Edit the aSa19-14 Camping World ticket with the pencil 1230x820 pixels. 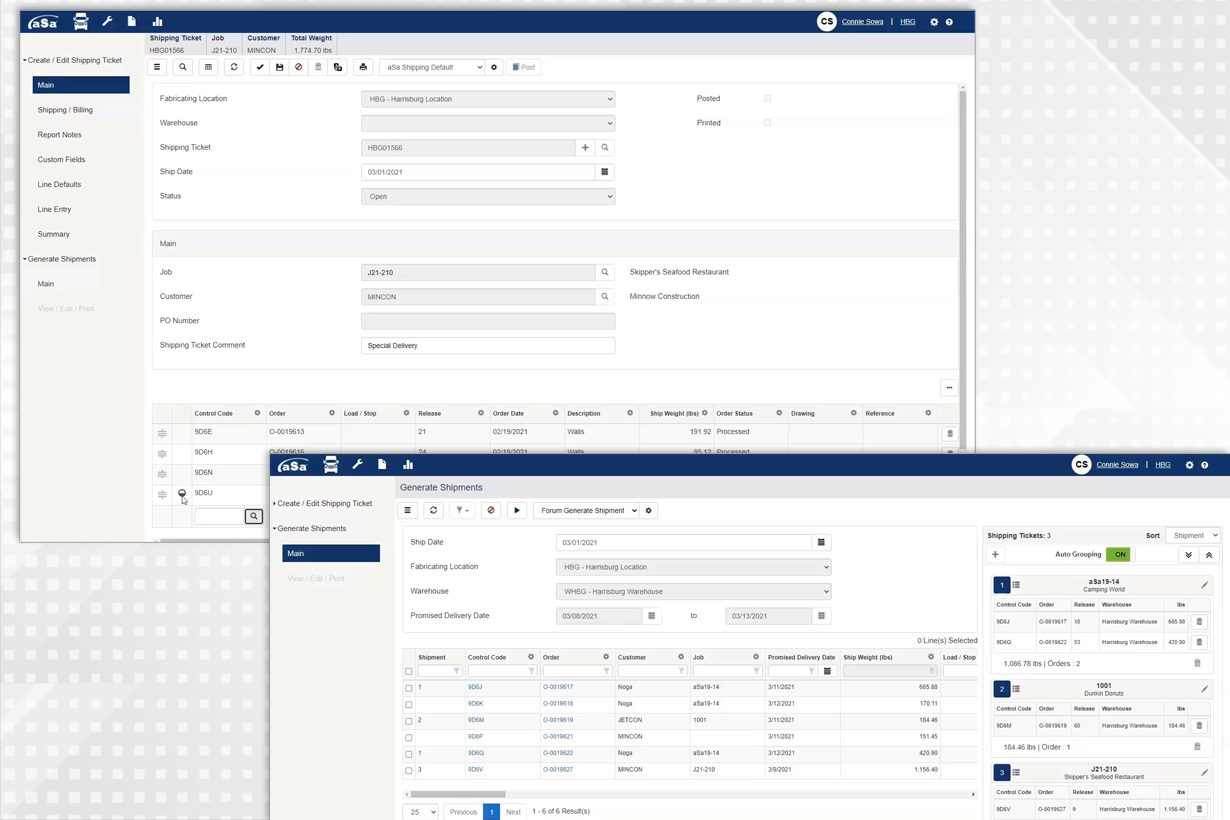[x=1204, y=585]
